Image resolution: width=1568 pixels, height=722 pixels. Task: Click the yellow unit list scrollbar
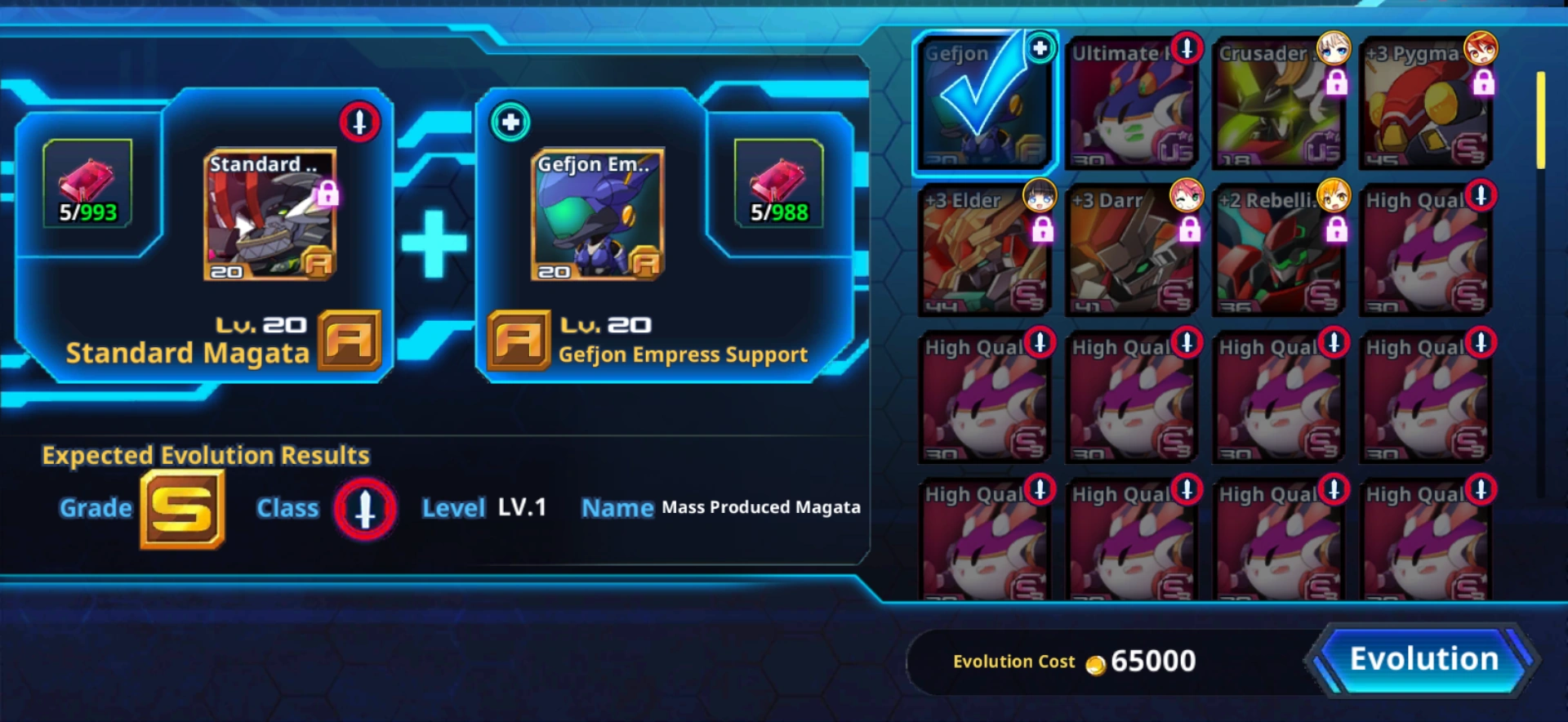pos(1541,120)
